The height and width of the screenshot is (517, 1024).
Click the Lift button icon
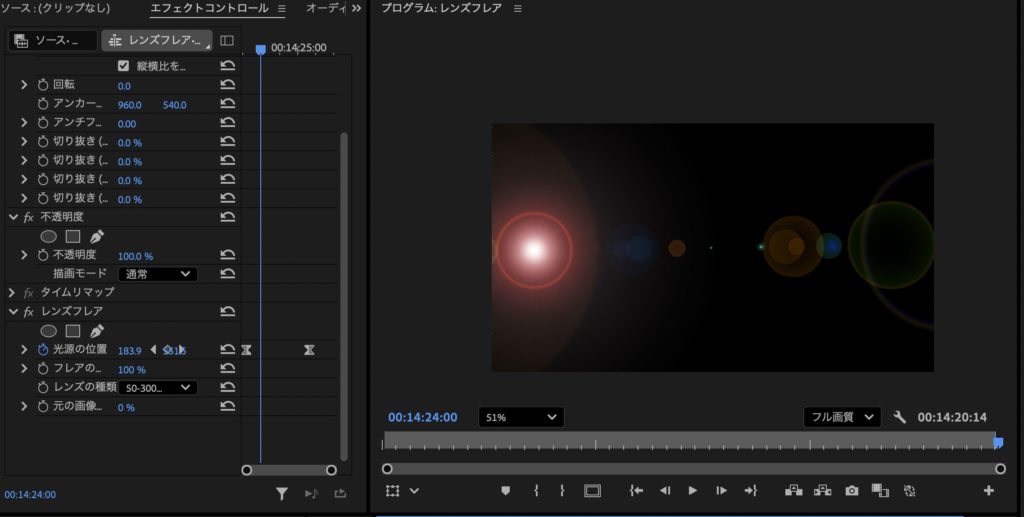(x=793, y=490)
